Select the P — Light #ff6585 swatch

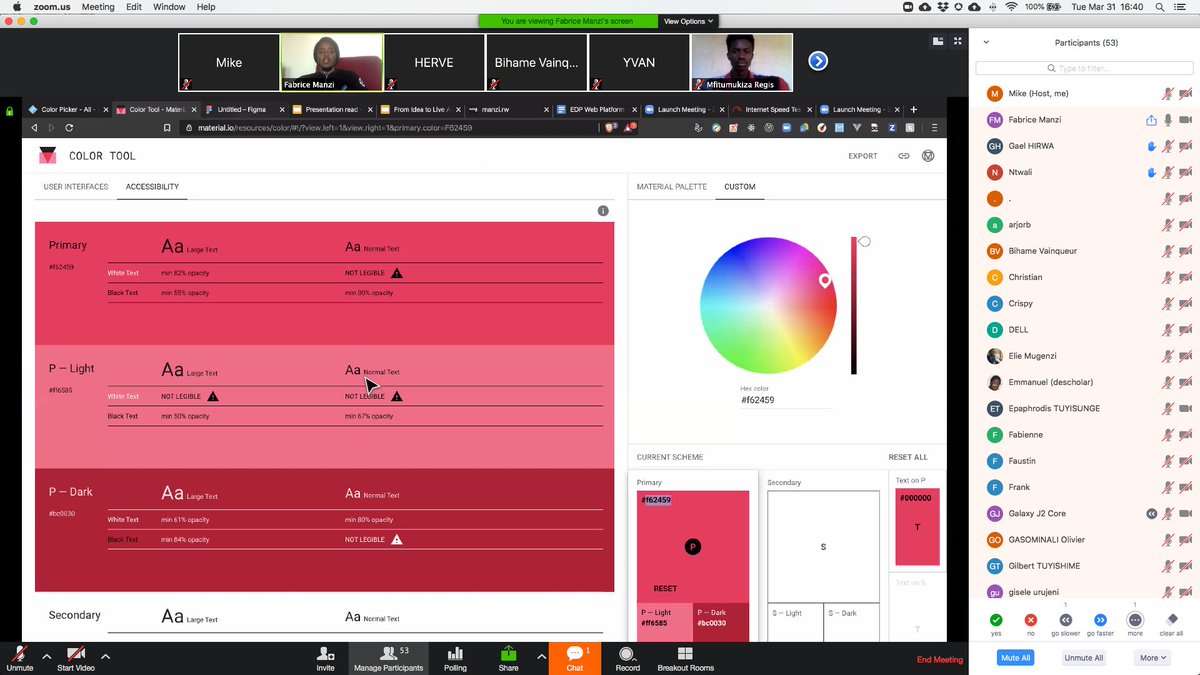[x=664, y=622]
